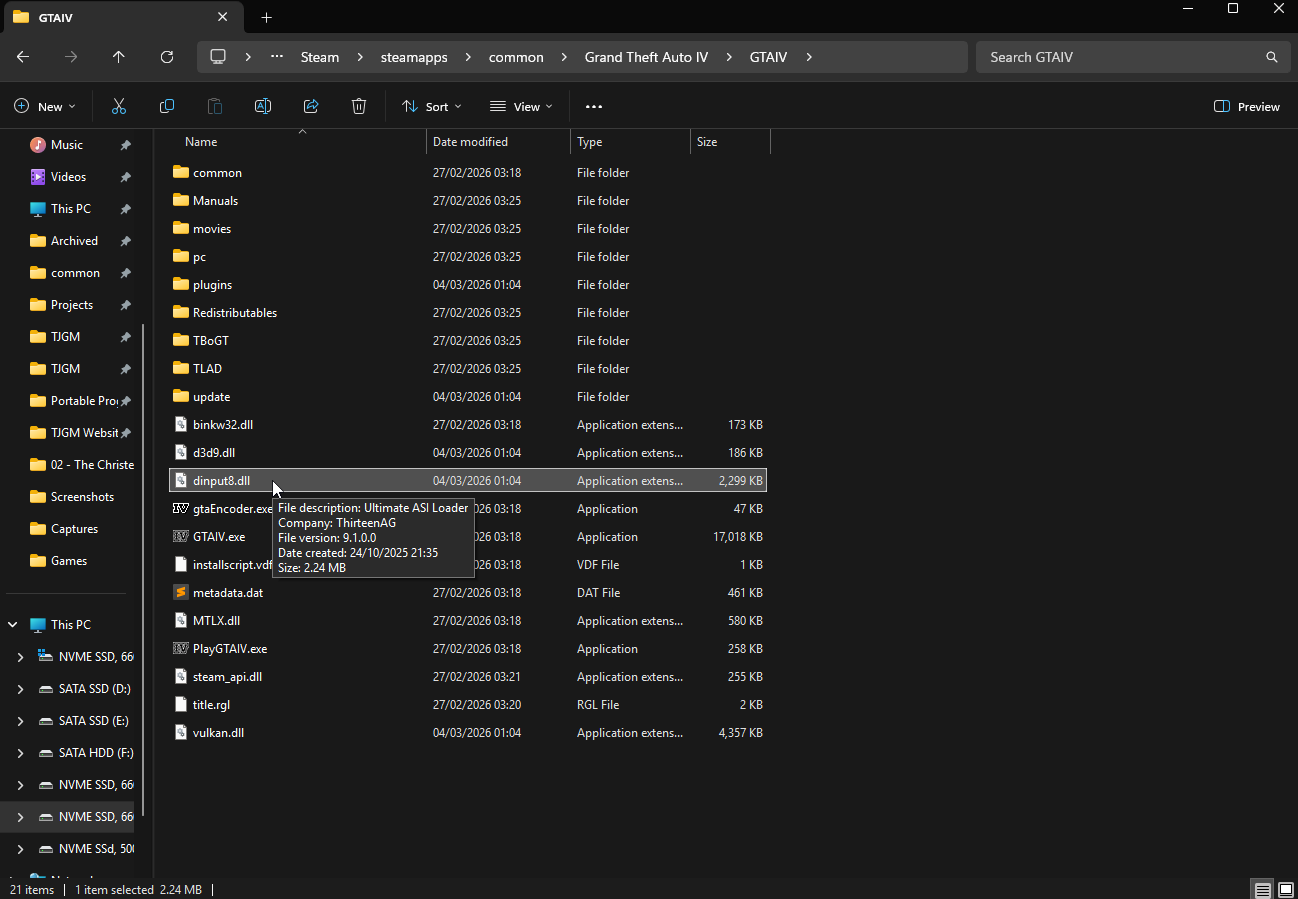
Task: Expand the SATA SSD (D:) drive
Action: (x=18, y=688)
